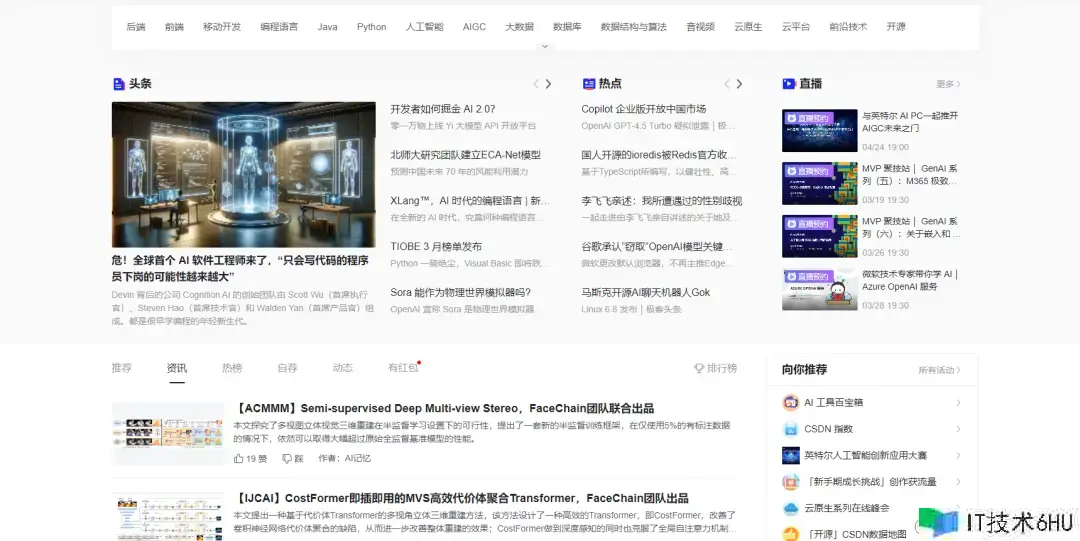Select the 后端 category
The height and width of the screenshot is (541, 1080).
click(x=136, y=27)
